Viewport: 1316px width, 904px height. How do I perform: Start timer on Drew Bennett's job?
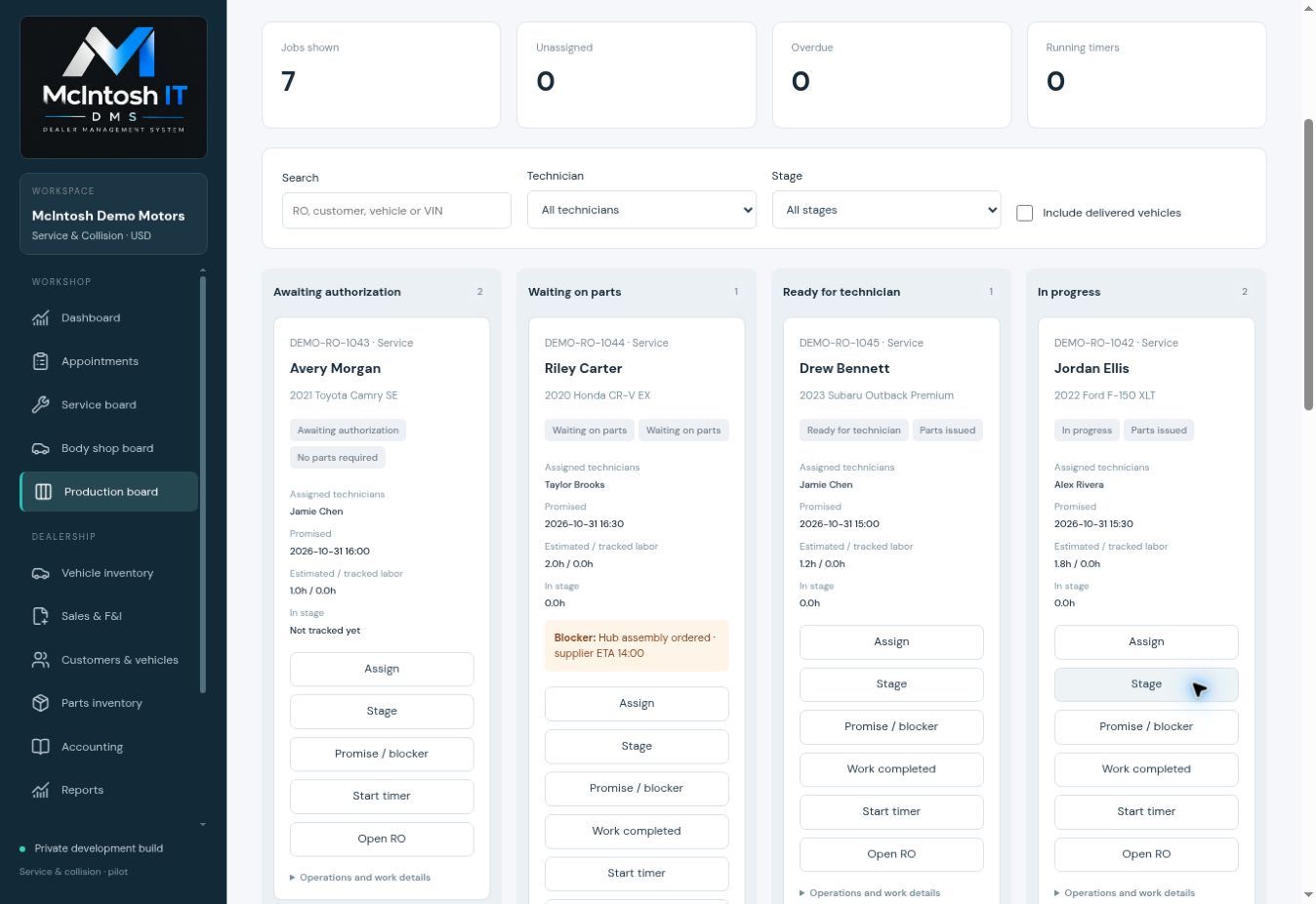click(891, 812)
